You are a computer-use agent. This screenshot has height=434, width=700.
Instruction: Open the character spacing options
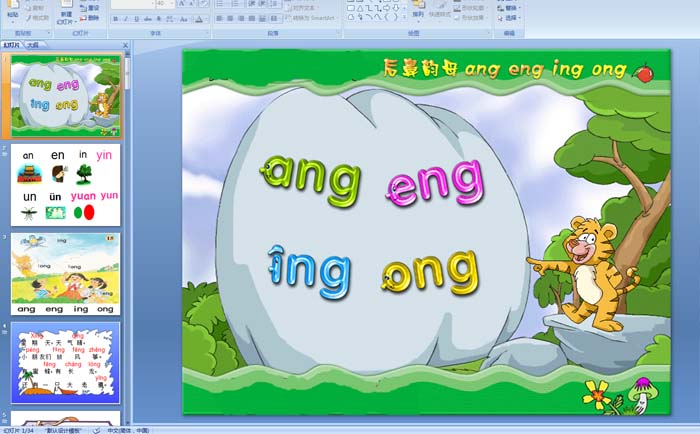tap(170, 19)
